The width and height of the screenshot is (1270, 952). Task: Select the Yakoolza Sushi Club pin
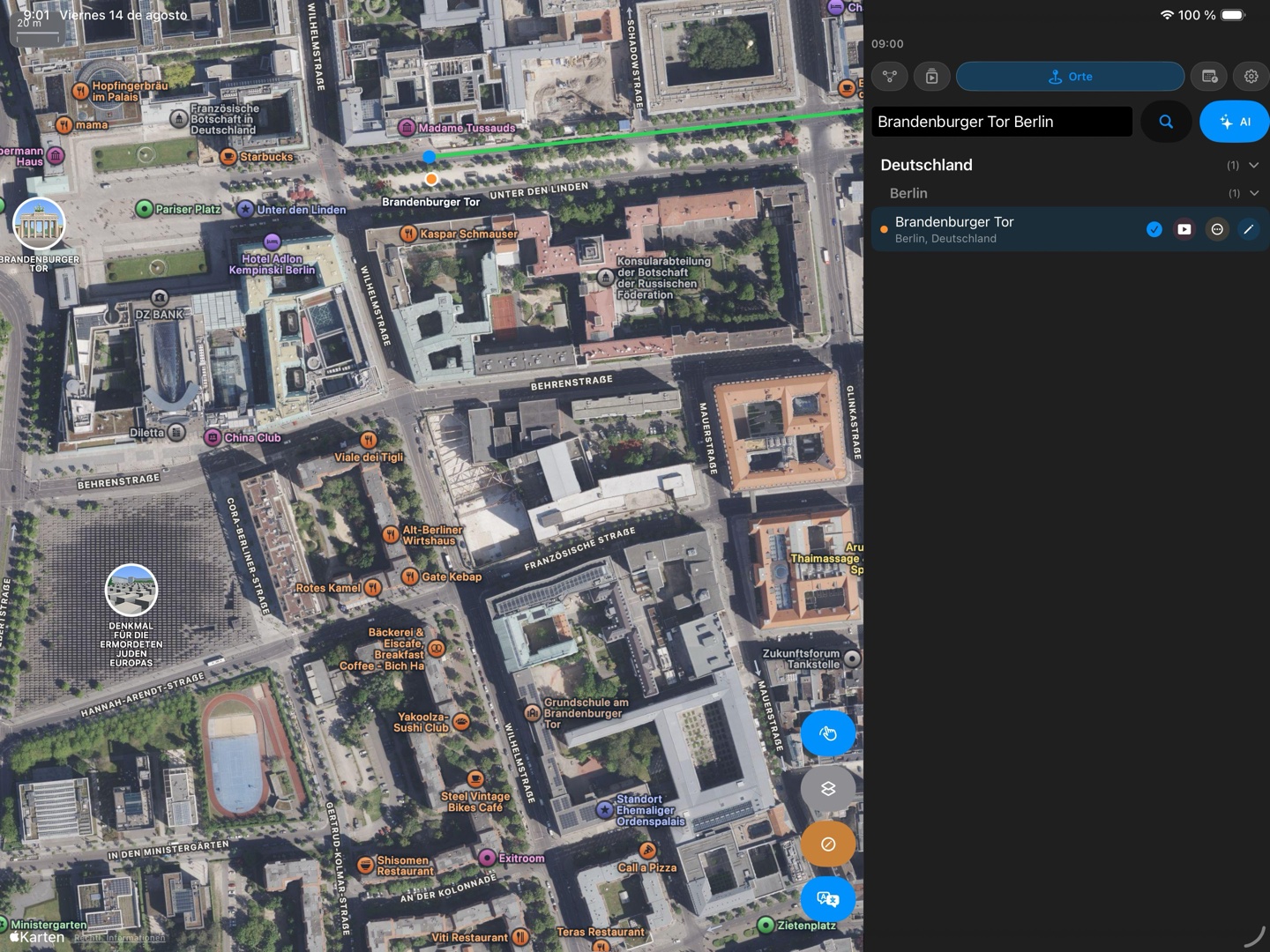[461, 722]
